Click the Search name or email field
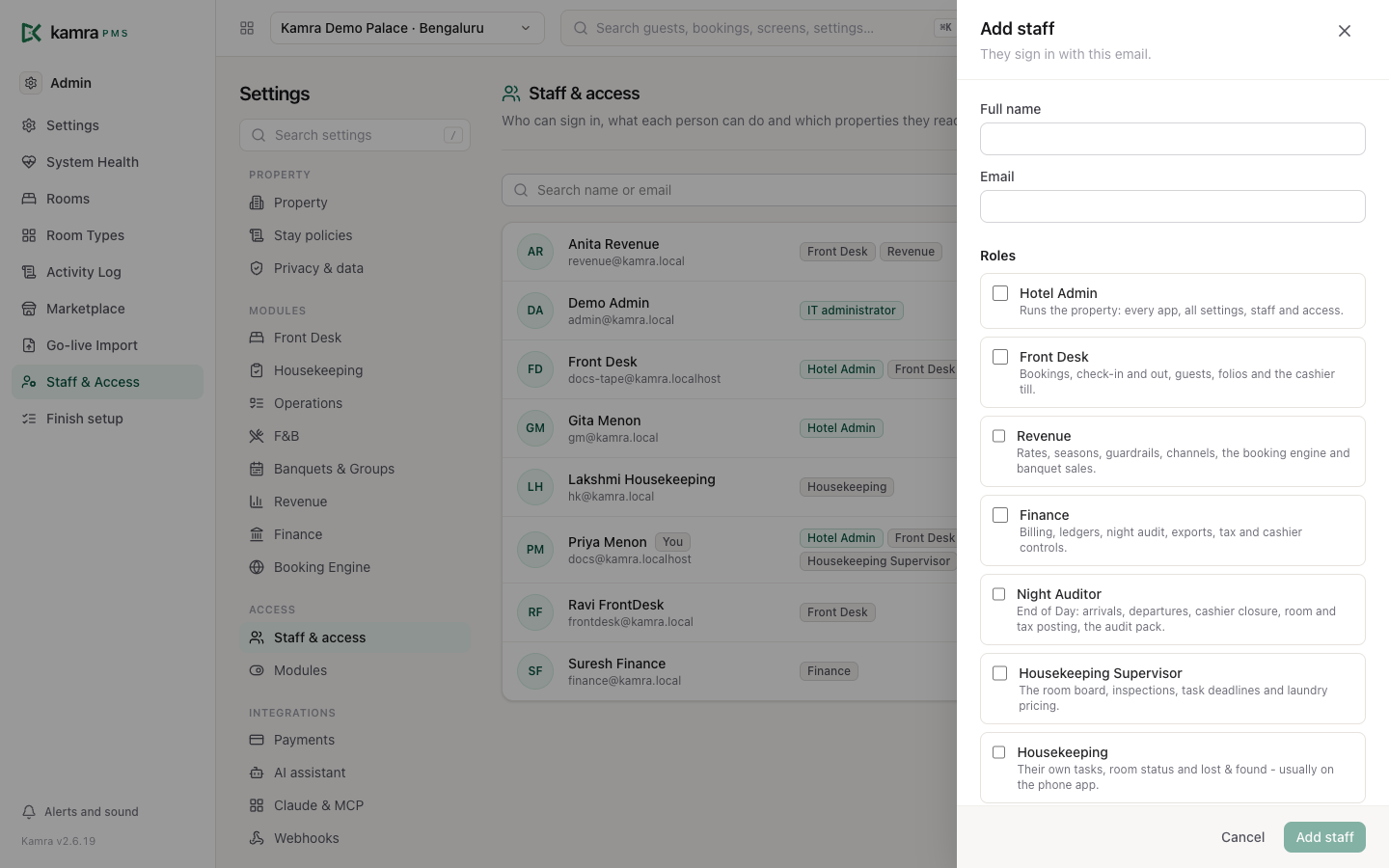 pyautogui.click(x=729, y=190)
